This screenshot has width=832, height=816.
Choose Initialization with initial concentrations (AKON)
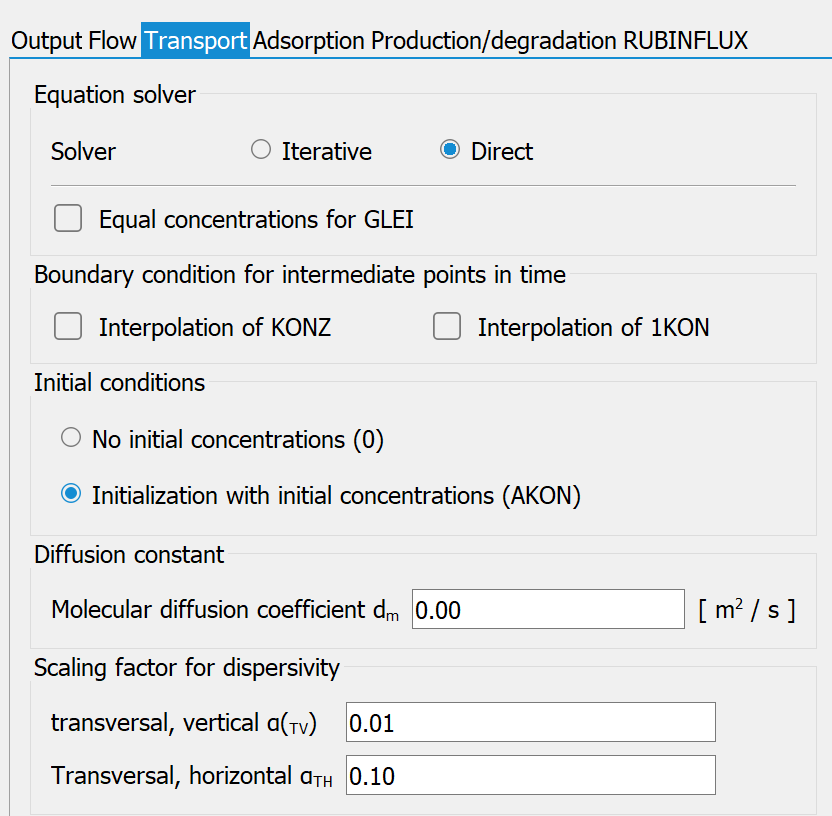coord(71,493)
